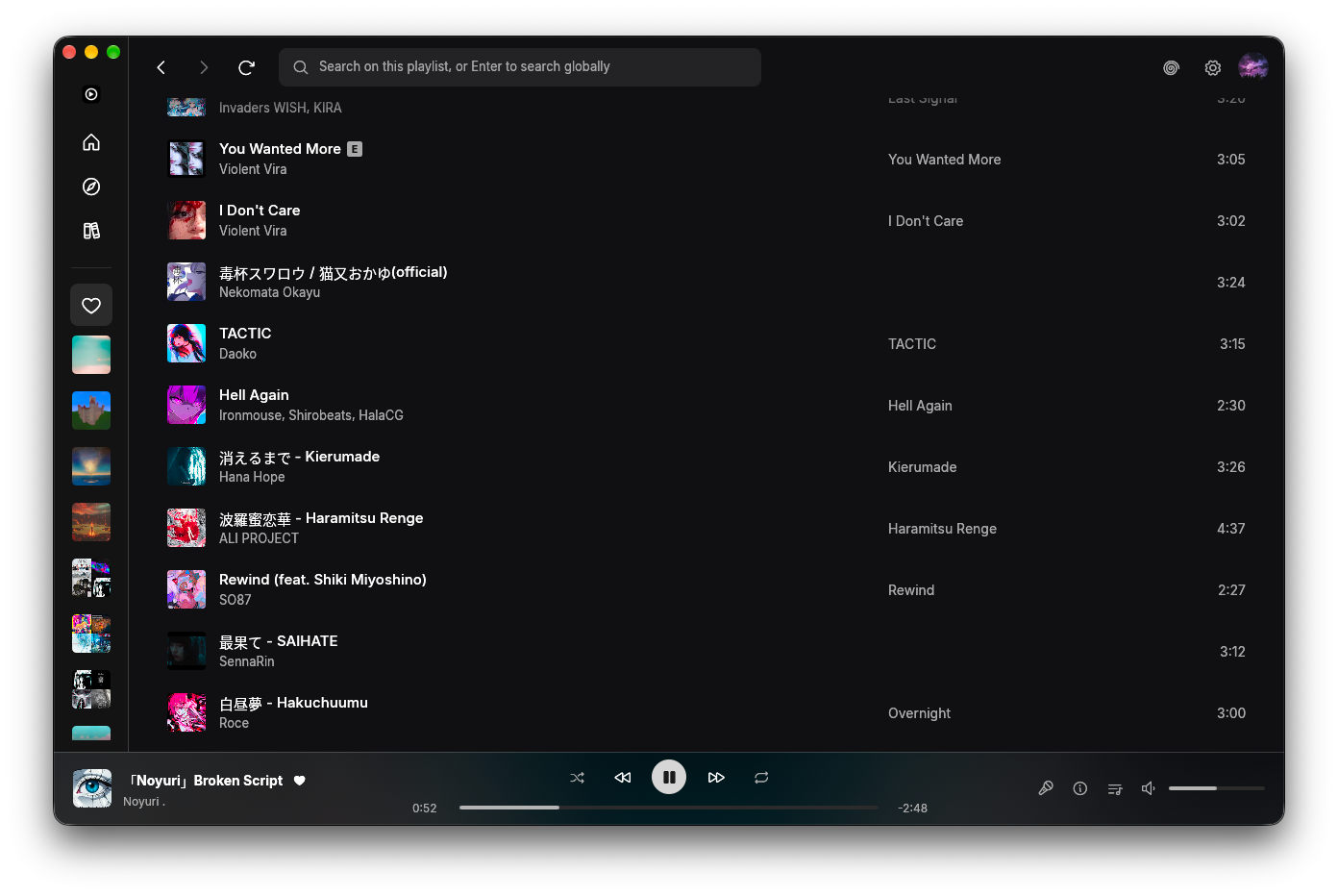
Task: Go to Home in the sidebar
Action: (x=91, y=142)
